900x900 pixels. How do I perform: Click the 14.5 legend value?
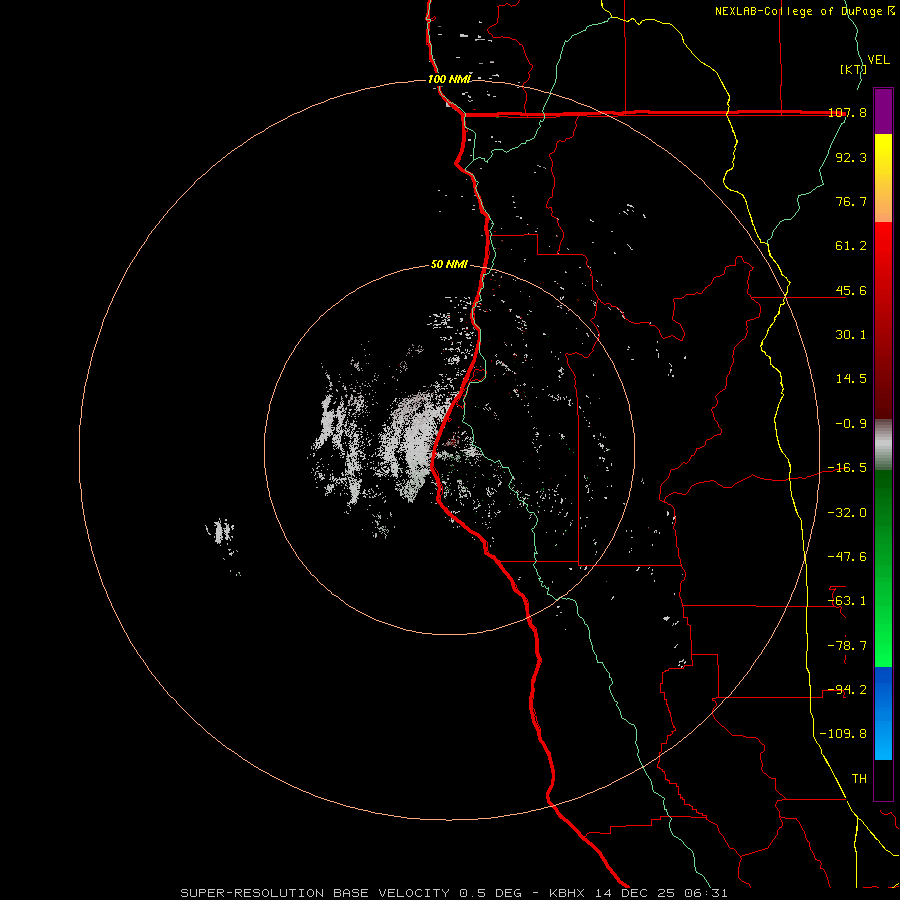click(x=851, y=379)
